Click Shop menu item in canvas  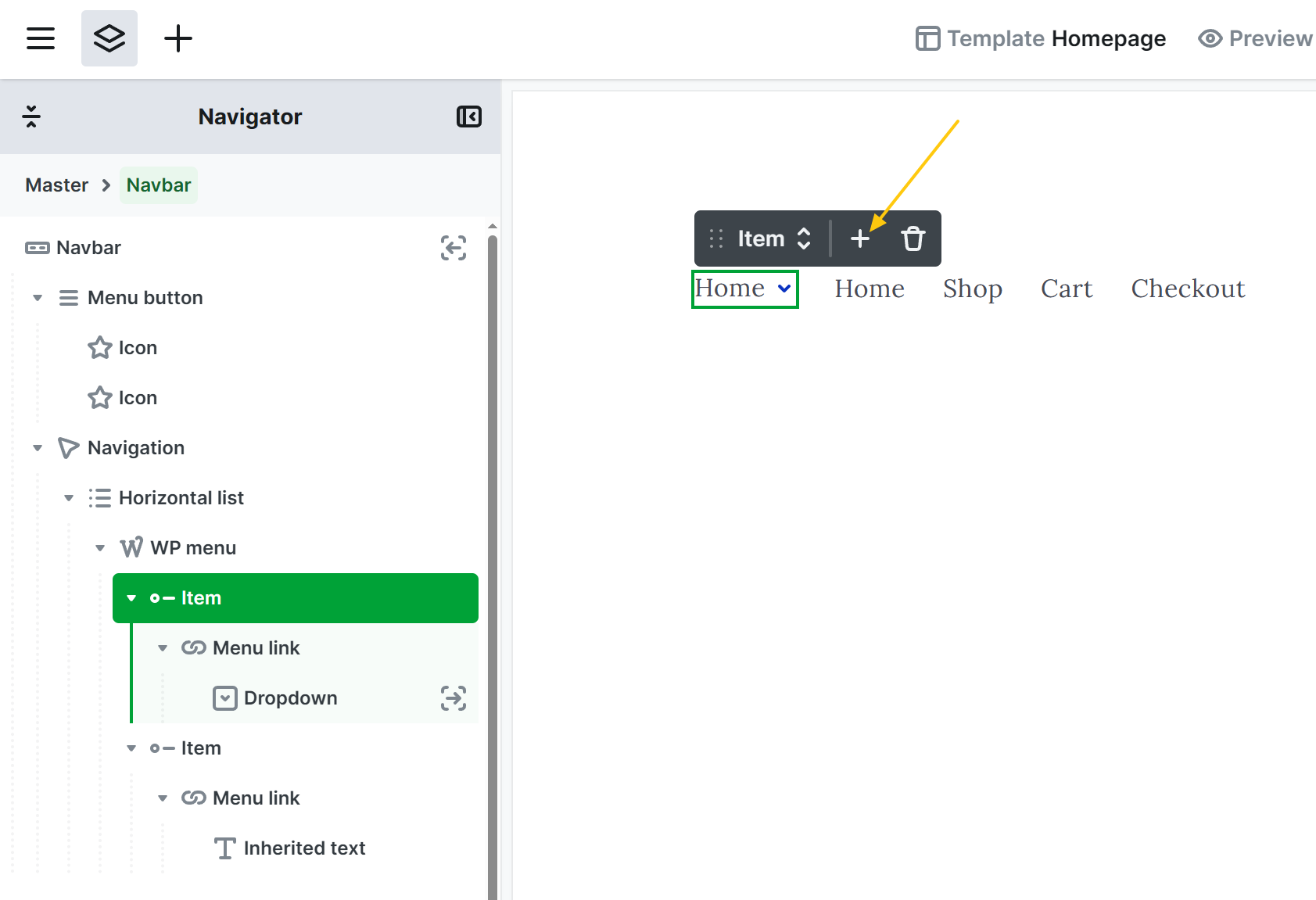click(972, 289)
